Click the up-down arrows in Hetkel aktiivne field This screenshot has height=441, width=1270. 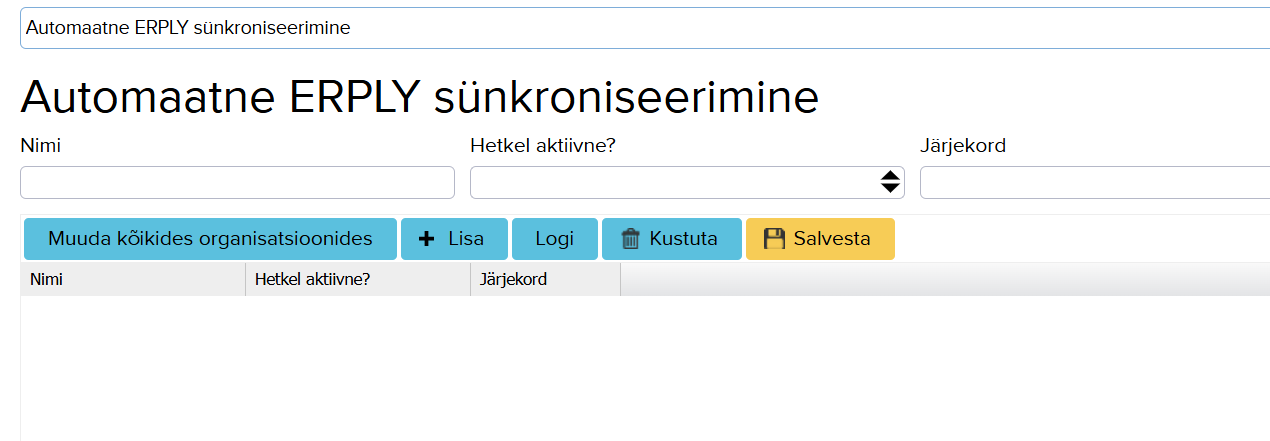(890, 182)
